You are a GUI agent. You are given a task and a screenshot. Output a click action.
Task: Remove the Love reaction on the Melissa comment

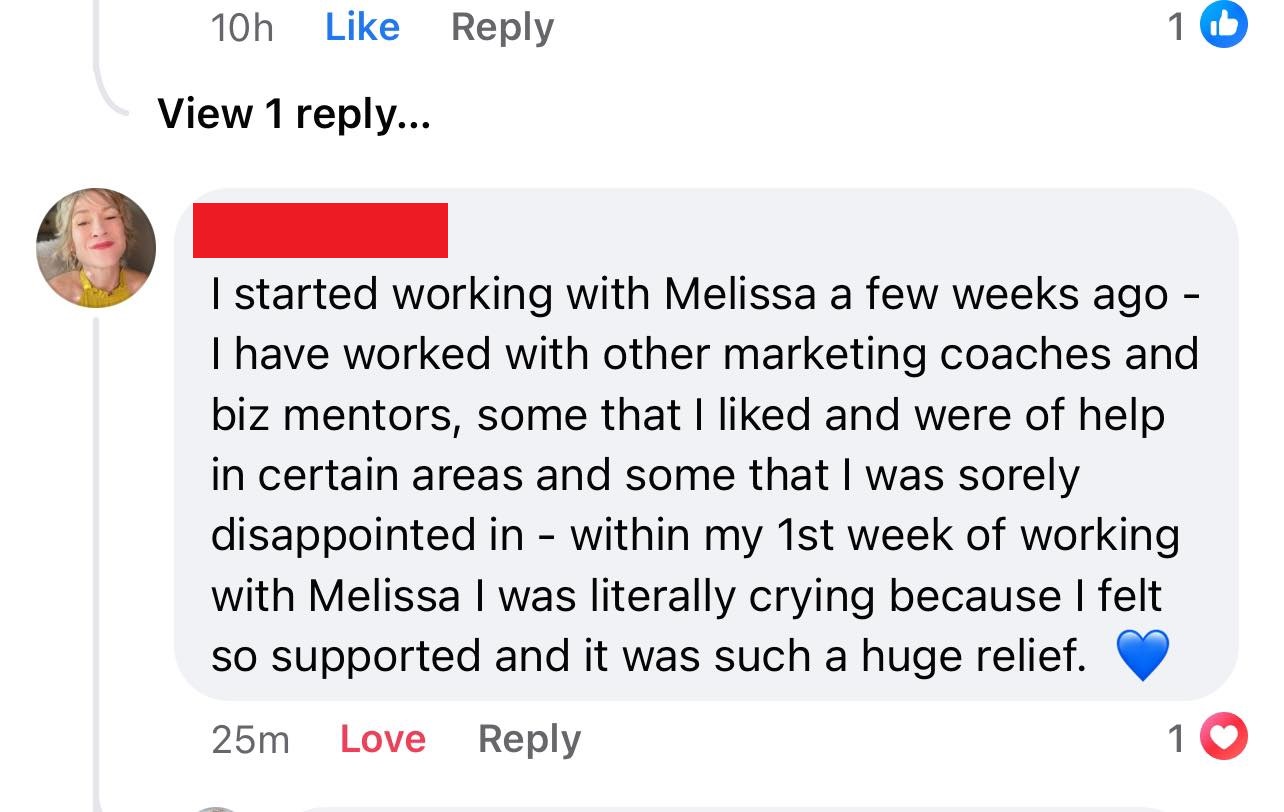[383, 739]
